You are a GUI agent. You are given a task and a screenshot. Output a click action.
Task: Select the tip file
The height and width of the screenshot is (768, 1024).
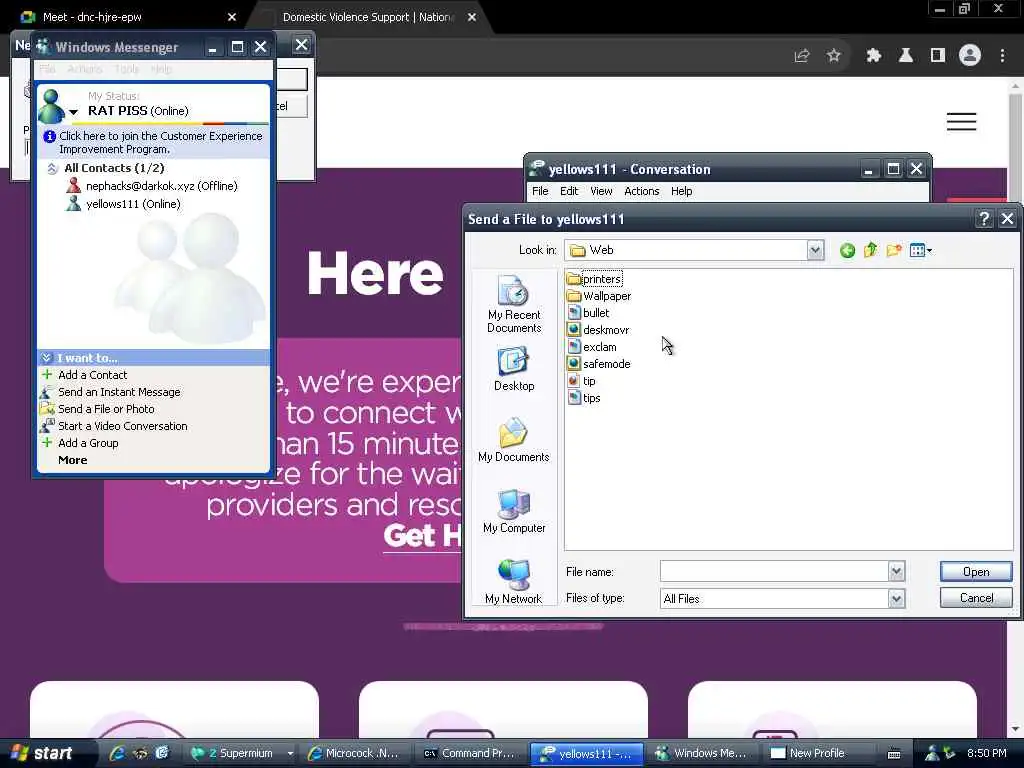coord(582,381)
